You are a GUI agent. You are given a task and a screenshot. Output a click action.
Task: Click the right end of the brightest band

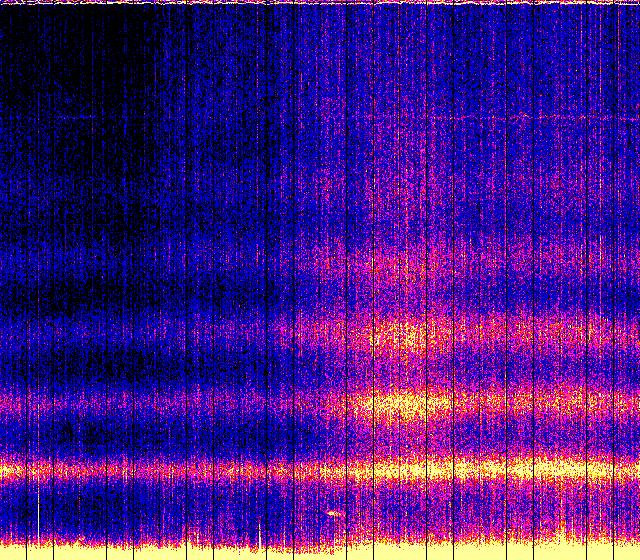tap(628, 465)
